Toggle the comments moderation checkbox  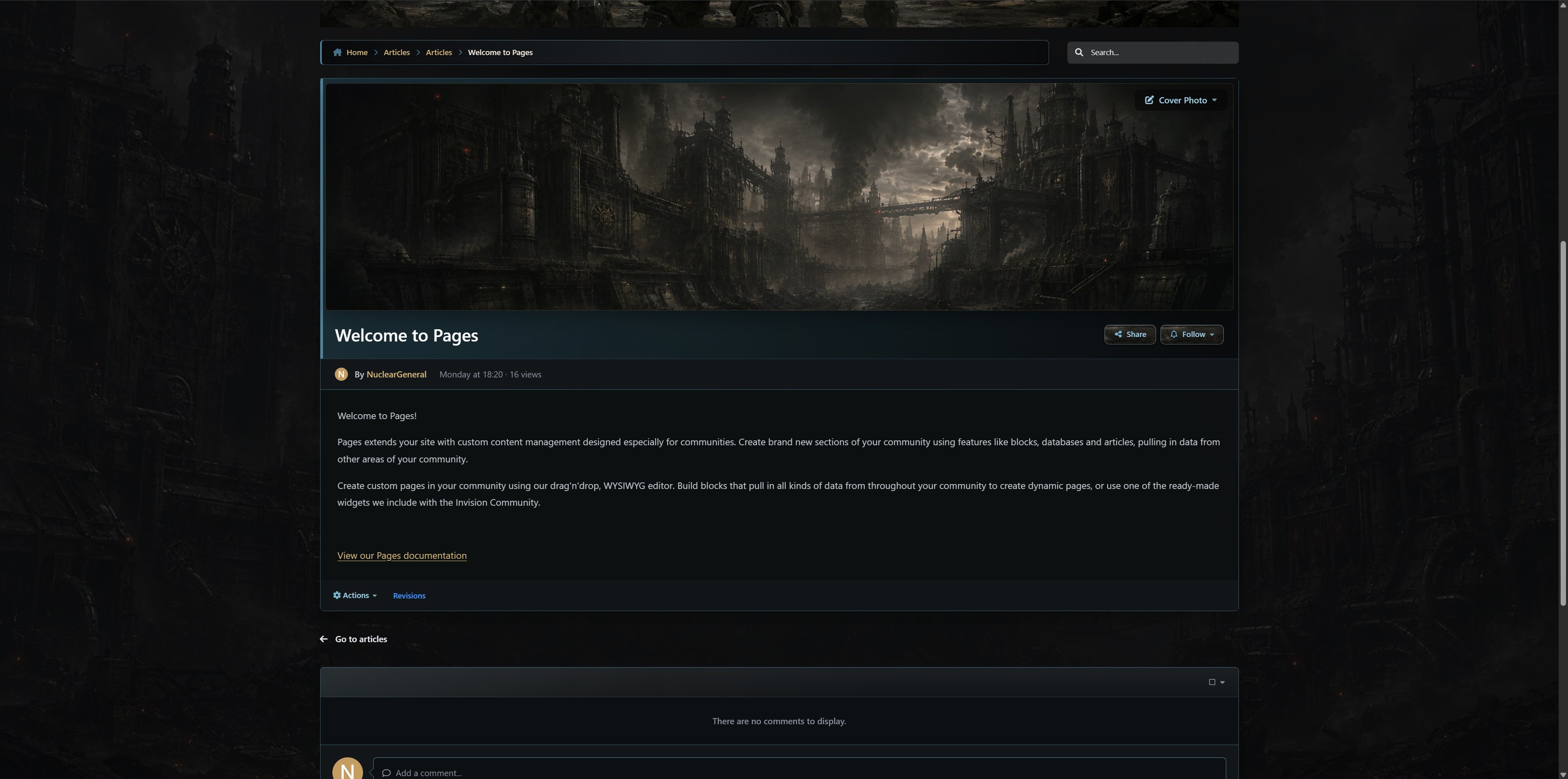1212,682
